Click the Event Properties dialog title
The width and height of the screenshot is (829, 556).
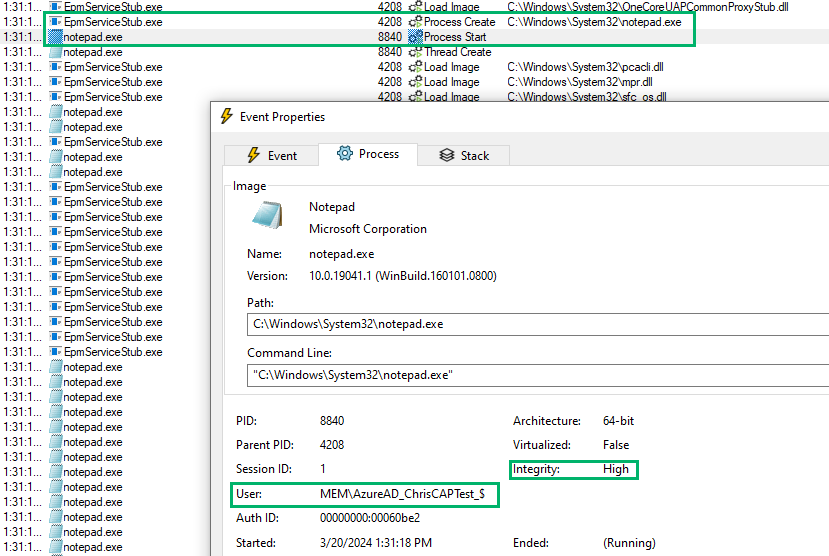click(282, 117)
